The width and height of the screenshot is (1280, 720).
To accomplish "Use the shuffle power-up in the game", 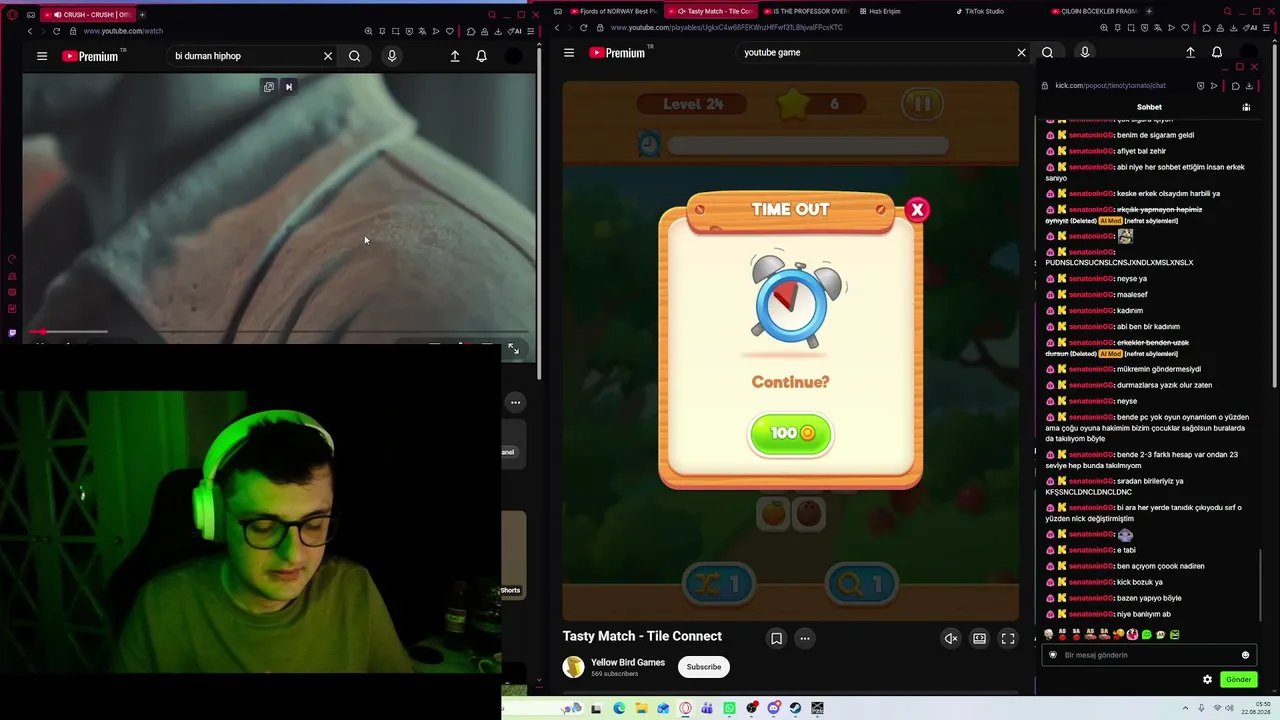I will click(x=719, y=584).
